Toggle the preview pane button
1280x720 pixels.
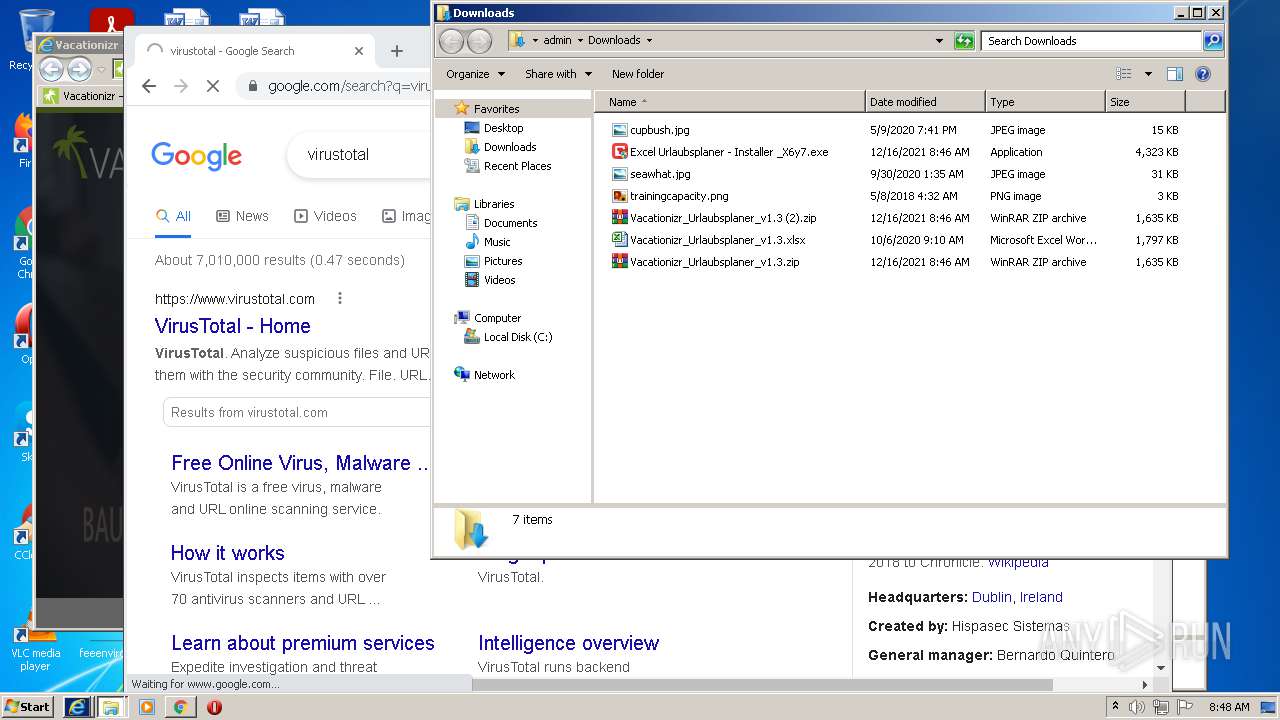click(x=1175, y=74)
